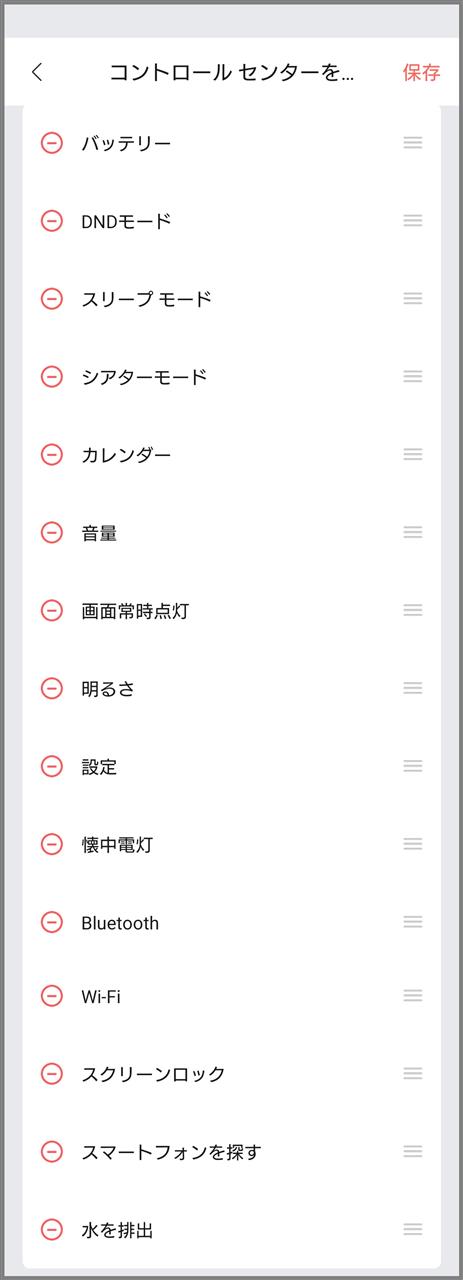The height and width of the screenshot is (1280, 463).
Task: Tap the back arrow in header
Action: [x=37, y=72]
